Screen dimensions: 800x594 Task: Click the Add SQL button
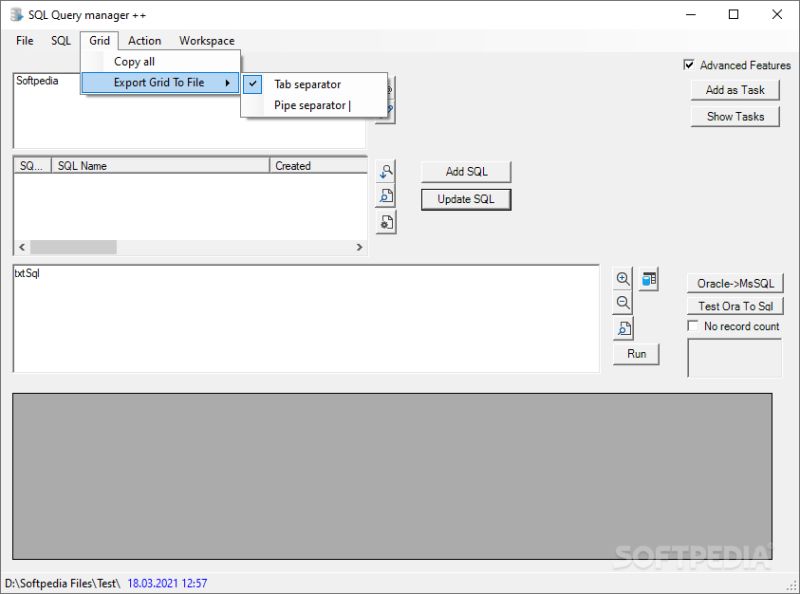[x=465, y=171]
